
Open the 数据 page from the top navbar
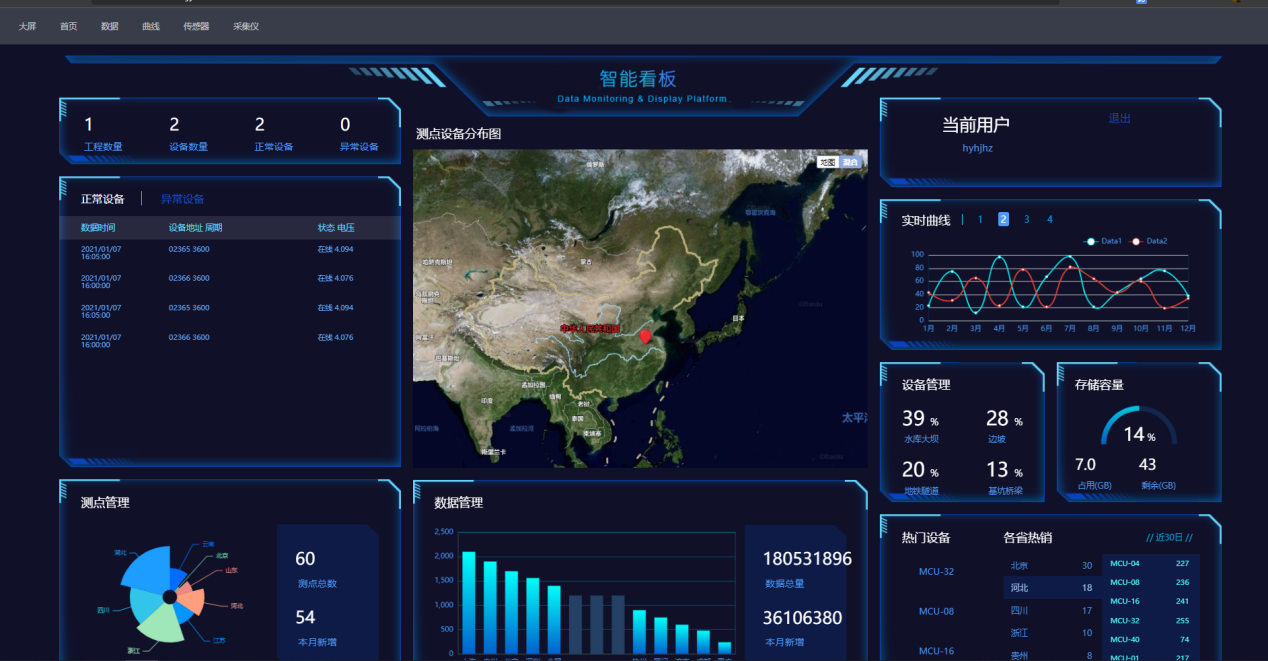[109, 26]
